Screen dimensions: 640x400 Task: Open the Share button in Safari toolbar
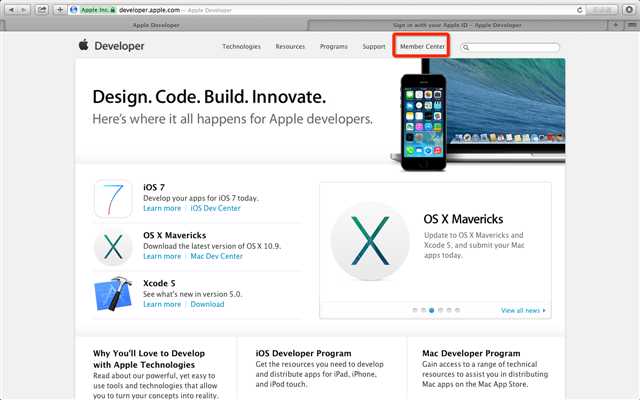(x=42, y=9)
